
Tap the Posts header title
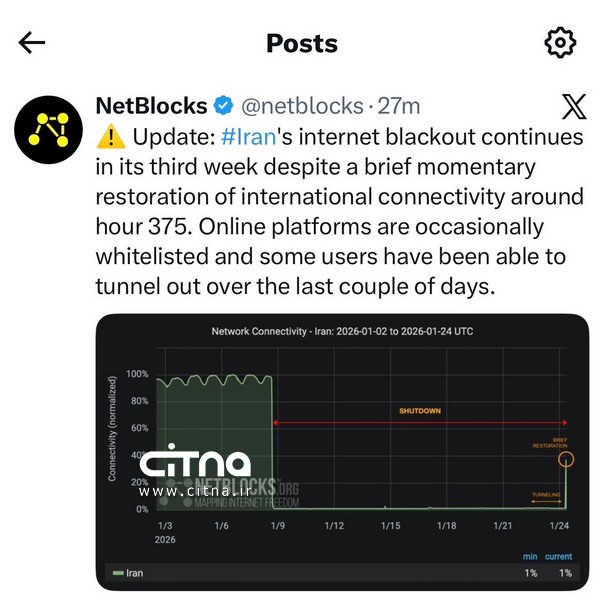(x=302, y=43)
